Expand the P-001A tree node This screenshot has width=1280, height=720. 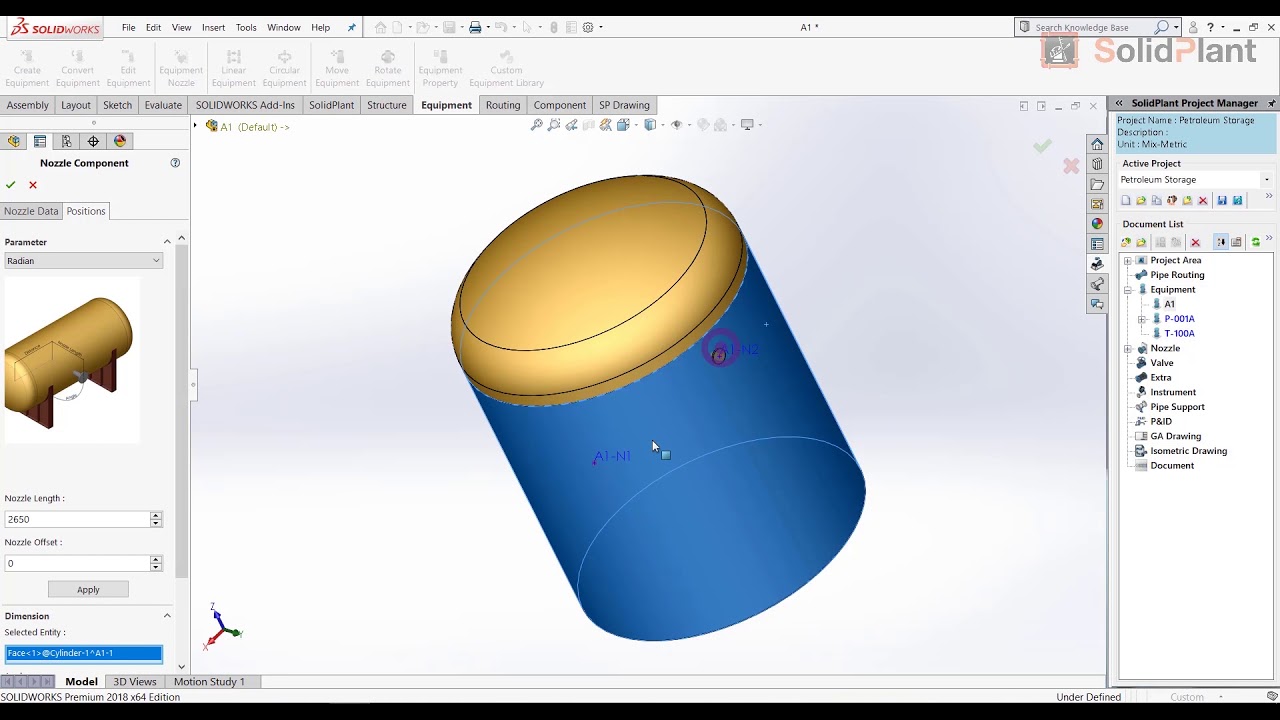[1142, 319]
